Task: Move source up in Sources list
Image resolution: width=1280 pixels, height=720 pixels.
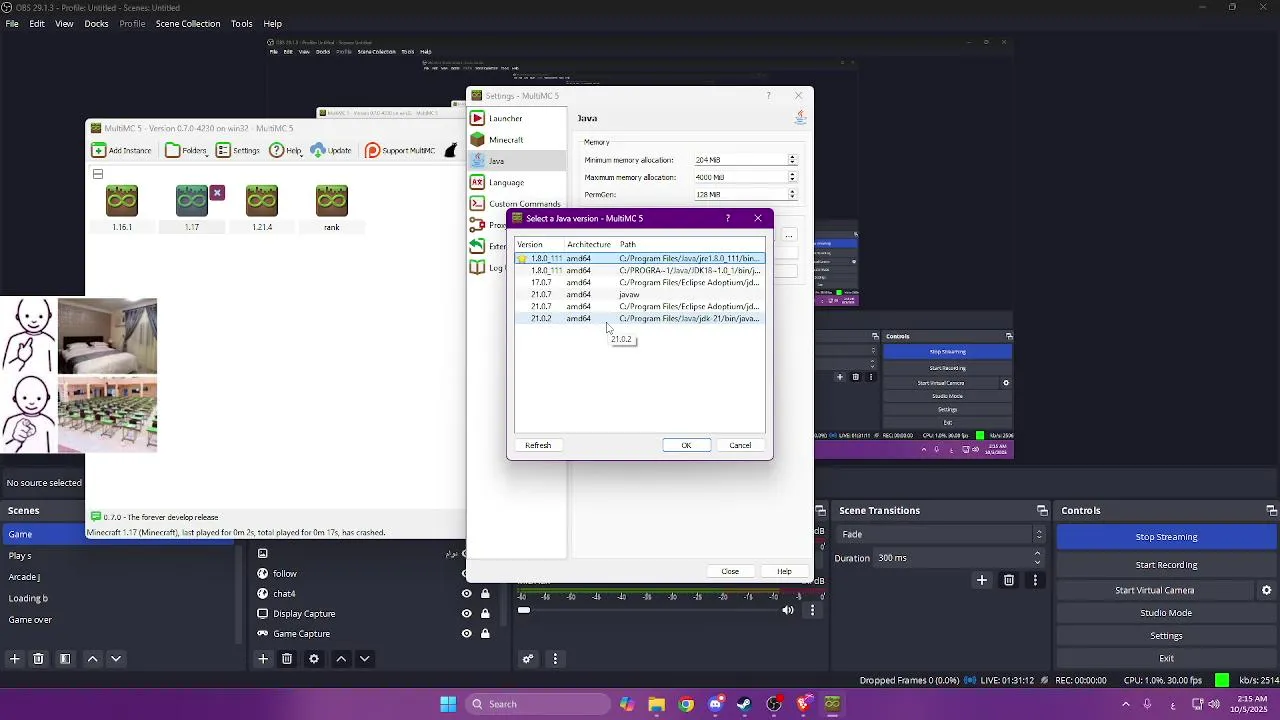Action: [x=341, y=659]
